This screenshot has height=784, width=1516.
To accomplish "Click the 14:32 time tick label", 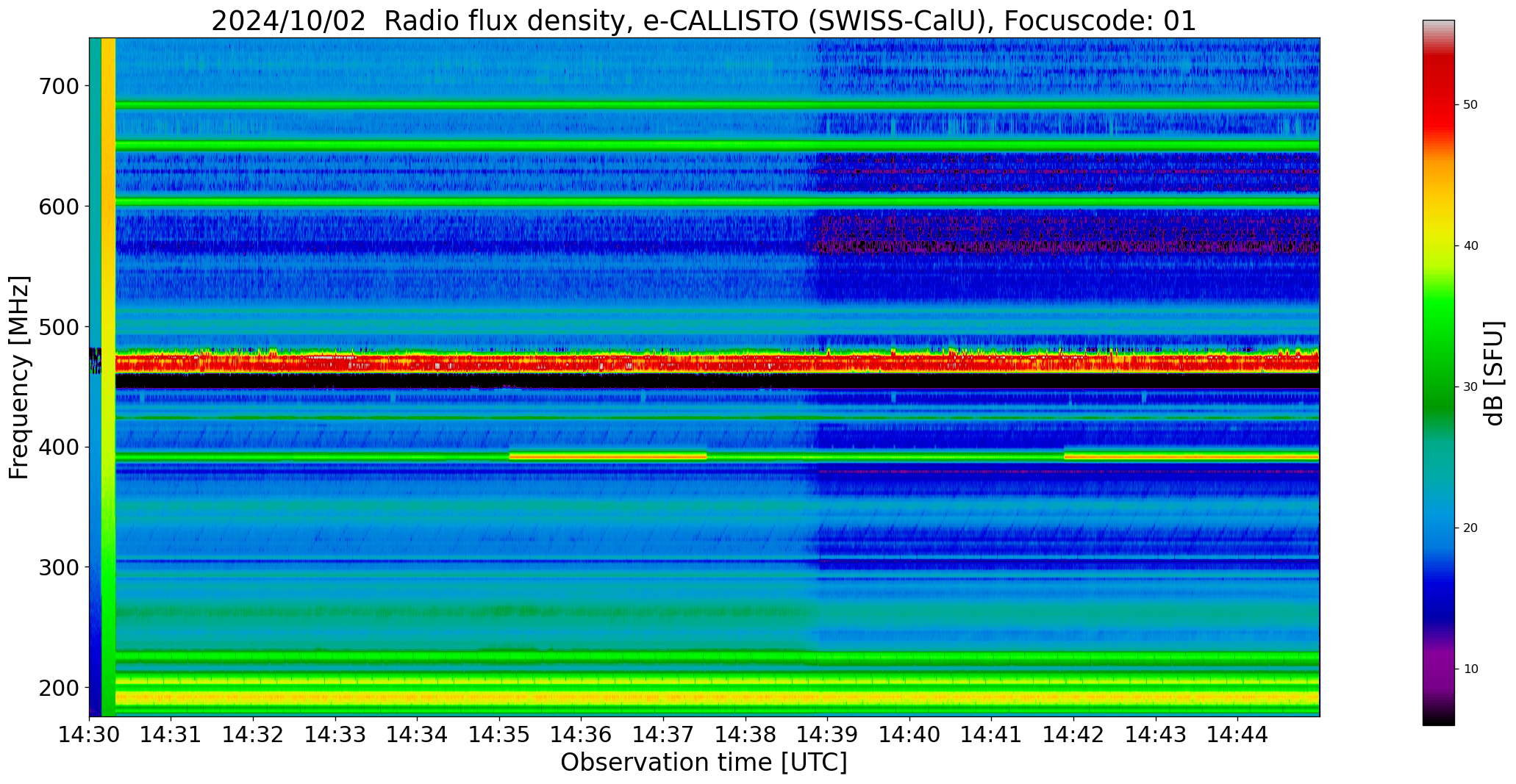I will [254, 734].
